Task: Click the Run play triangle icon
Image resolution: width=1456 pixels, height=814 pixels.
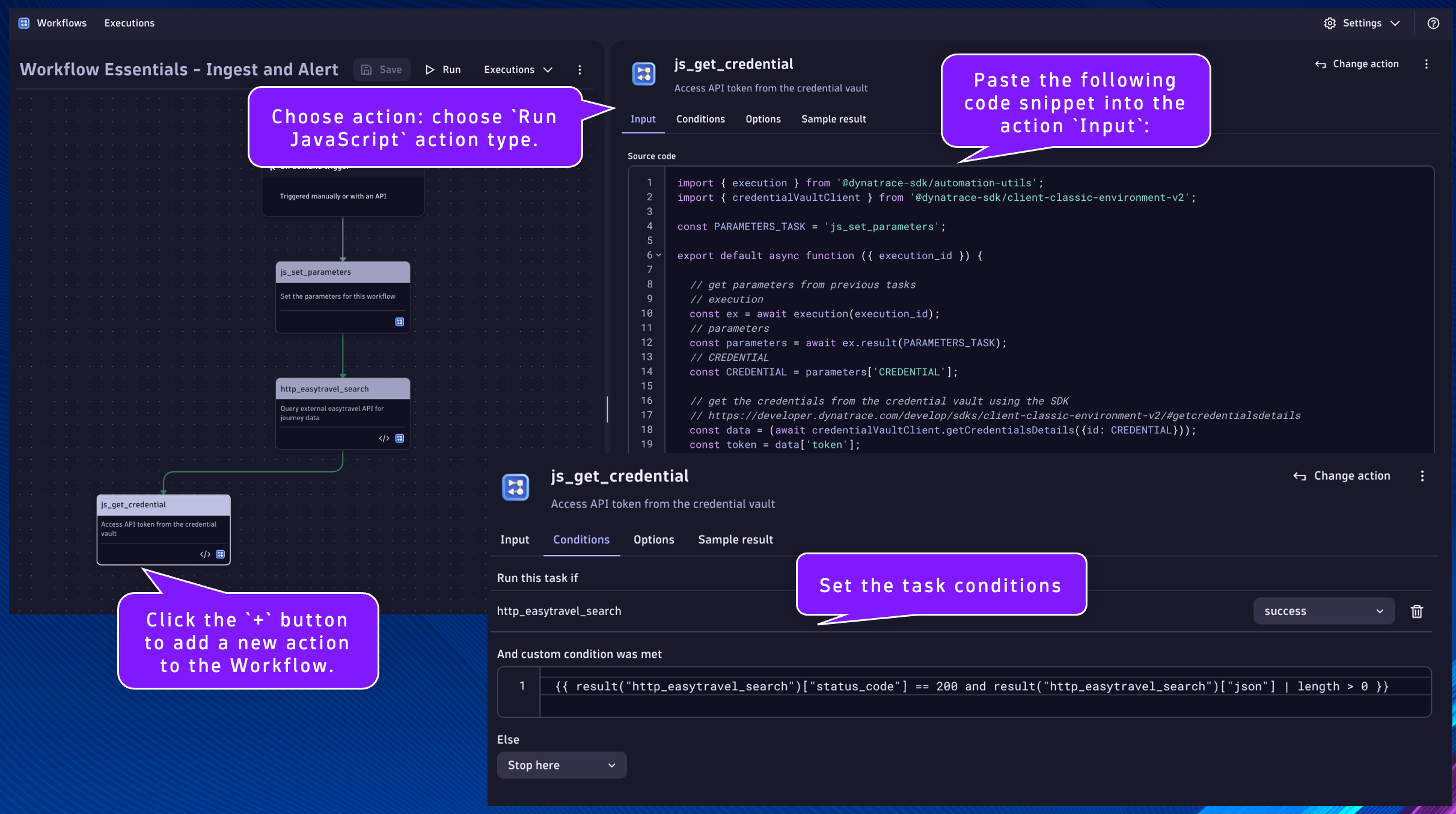Action: click(x=430, y=70)
